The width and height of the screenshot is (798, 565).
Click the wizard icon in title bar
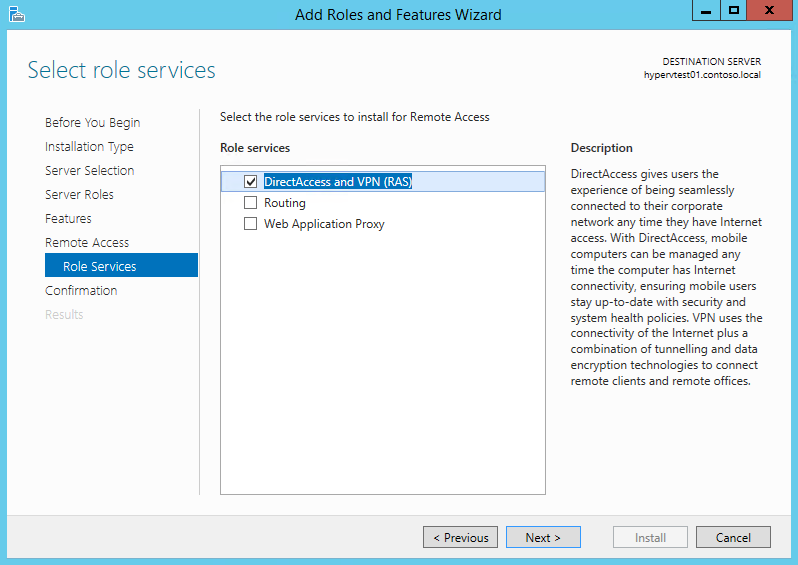tap(16, 14)
